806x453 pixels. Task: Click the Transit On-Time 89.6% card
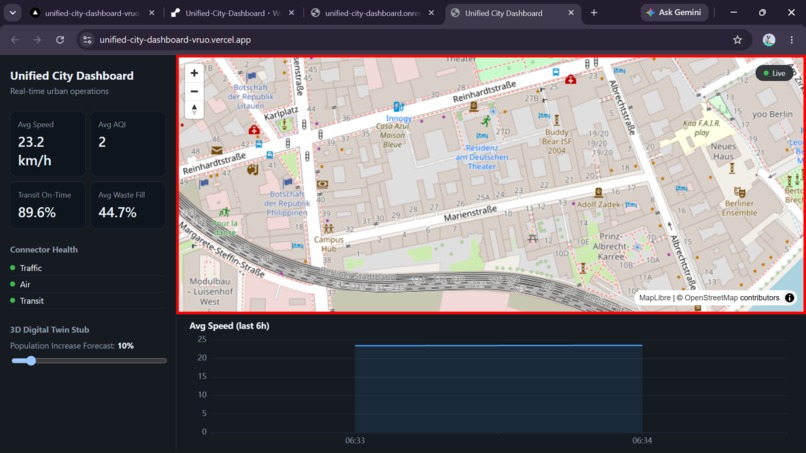point(47,205)
